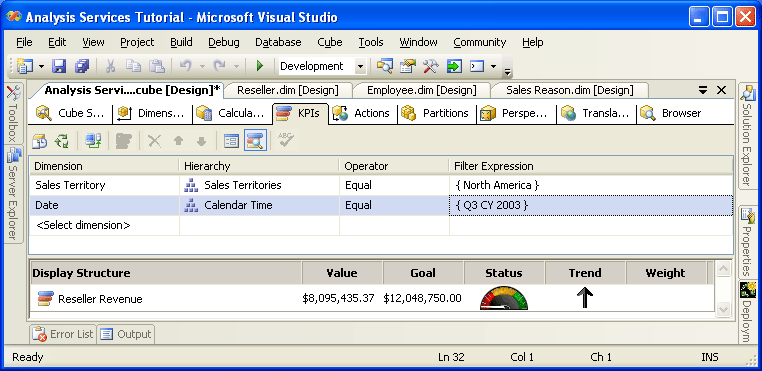Open the Cube menu
762x371 pixels.
(330, 42)
